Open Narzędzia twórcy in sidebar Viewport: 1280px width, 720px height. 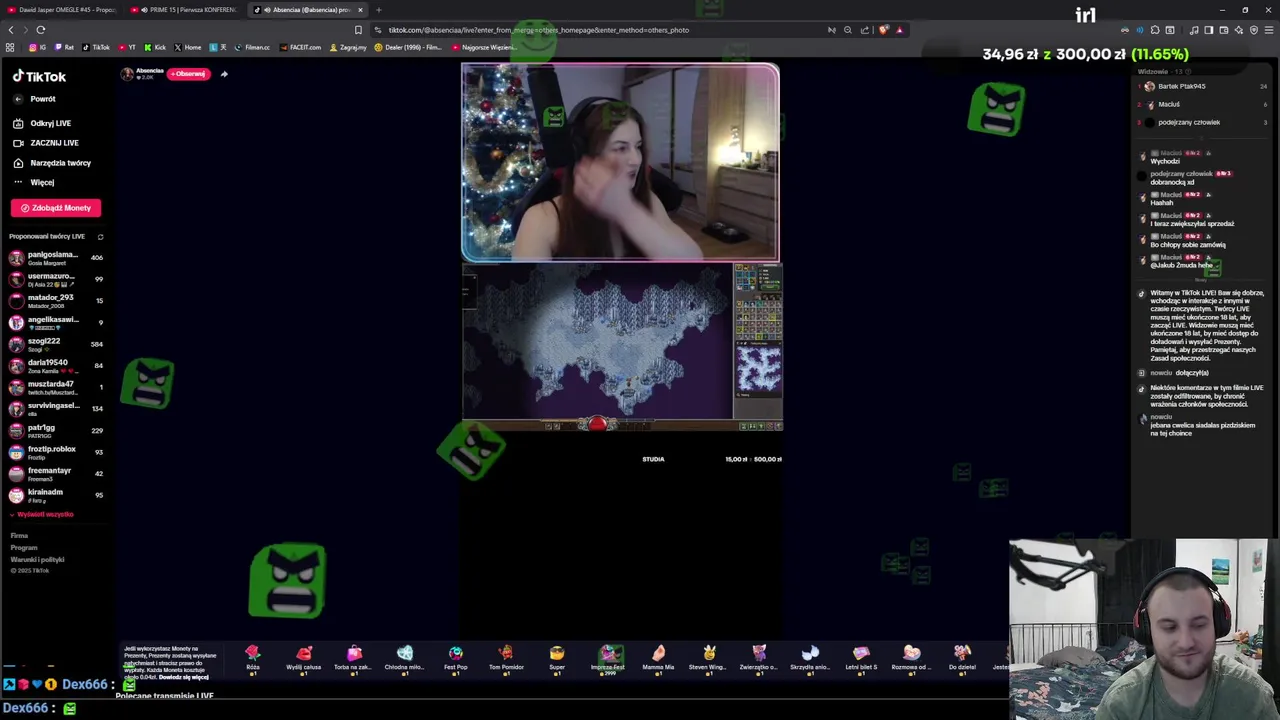tap(52, 163)
